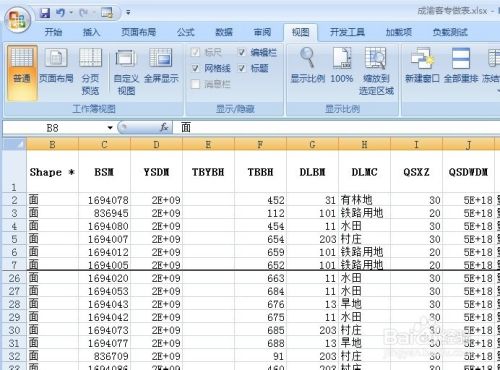Select column I header
The height and width of the screenshot is (370, 500).
click(416, 144)
